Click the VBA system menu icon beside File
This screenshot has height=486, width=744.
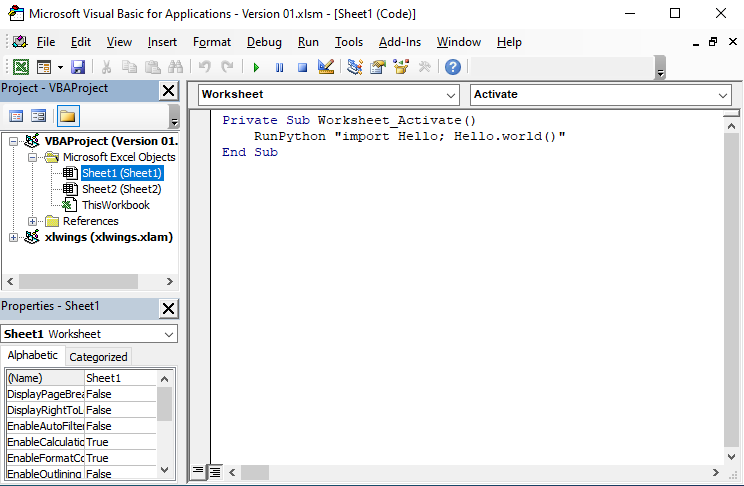point(19,42)
